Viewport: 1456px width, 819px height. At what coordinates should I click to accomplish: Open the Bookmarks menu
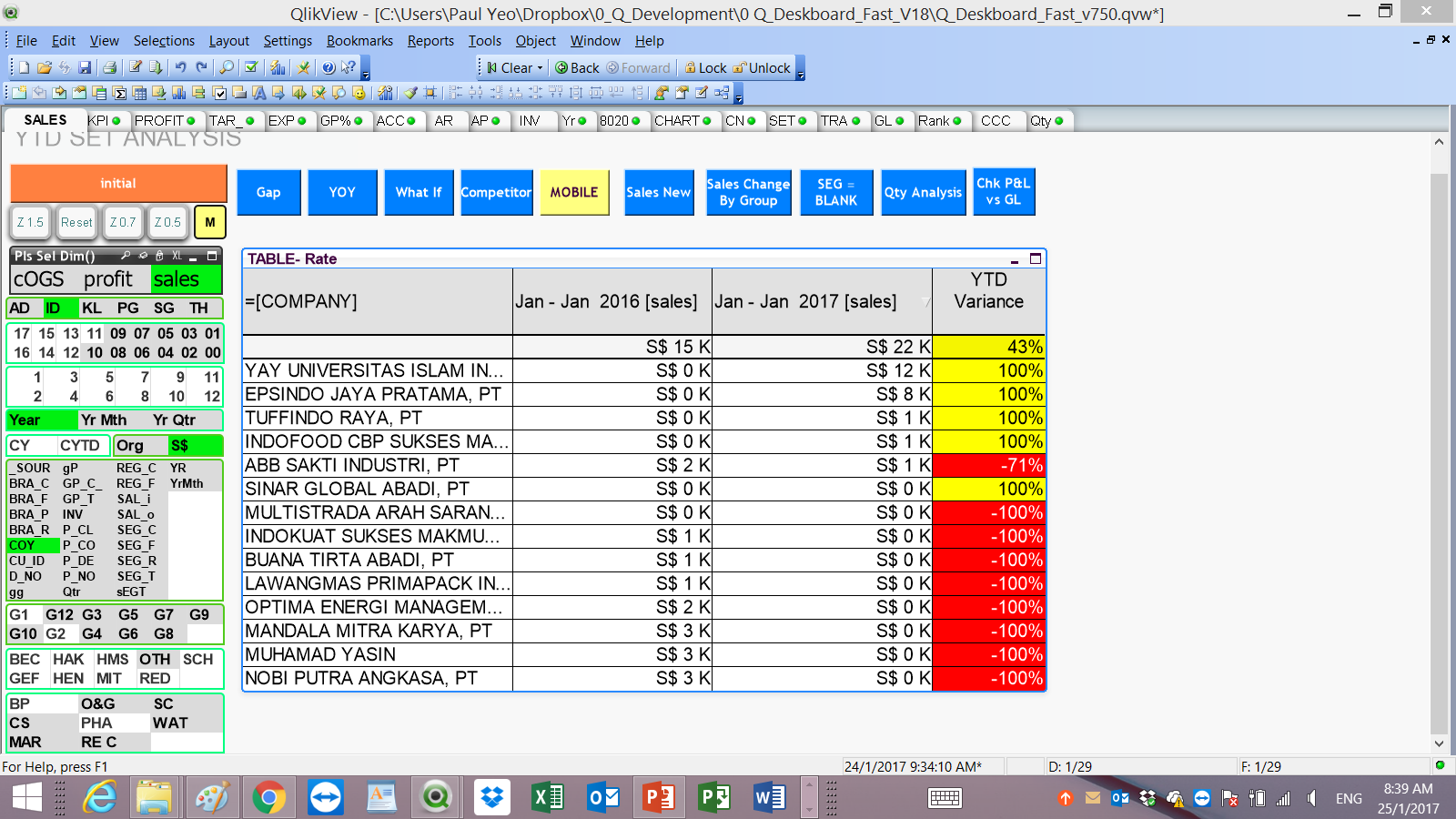point(359,41)
